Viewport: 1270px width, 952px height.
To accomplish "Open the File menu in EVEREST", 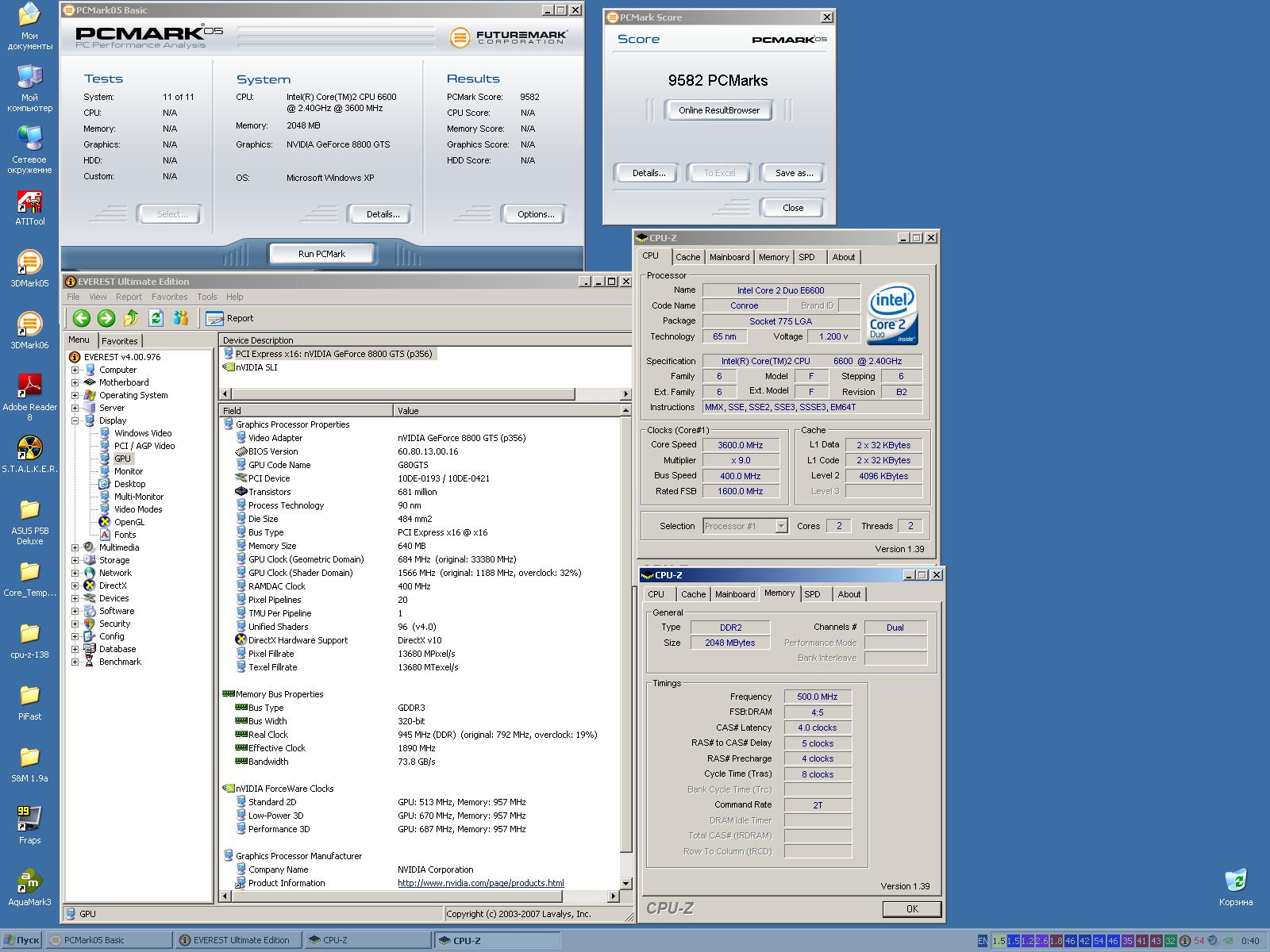I will [73, 297].
